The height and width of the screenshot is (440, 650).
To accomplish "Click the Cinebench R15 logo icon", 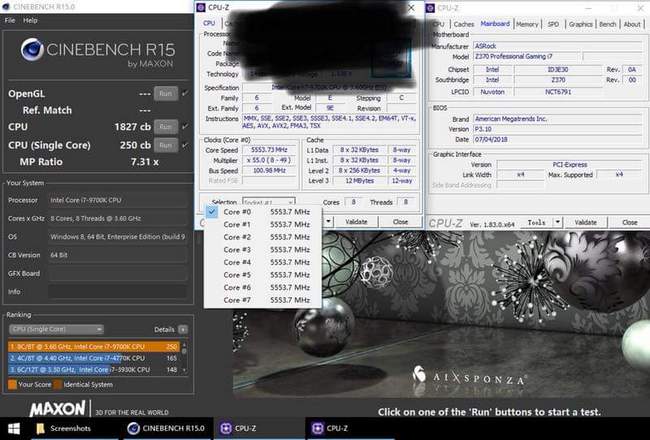I will [32, 50].
